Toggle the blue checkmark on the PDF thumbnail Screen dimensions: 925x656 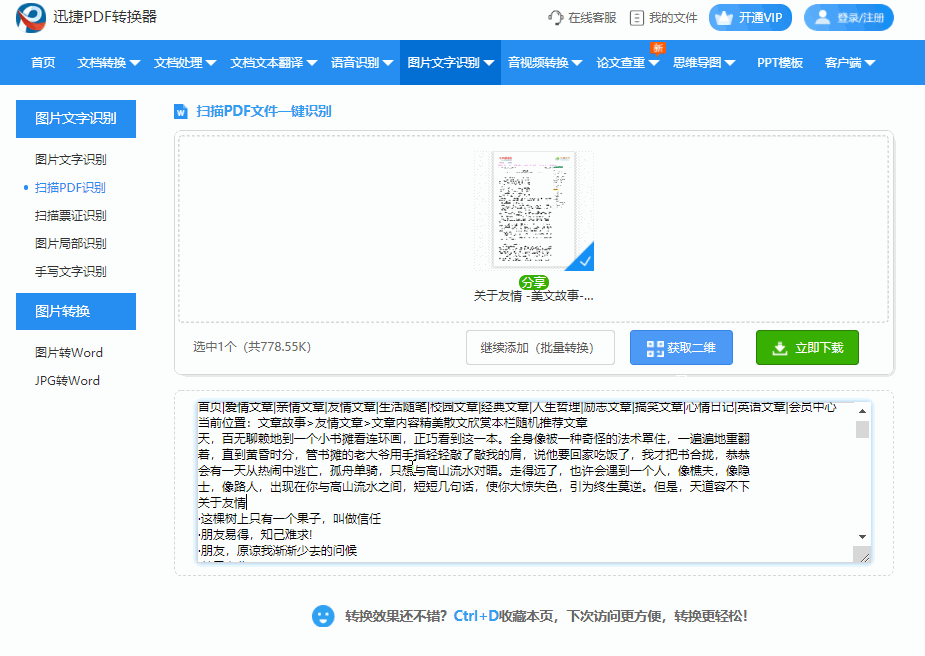click(581, 259)
